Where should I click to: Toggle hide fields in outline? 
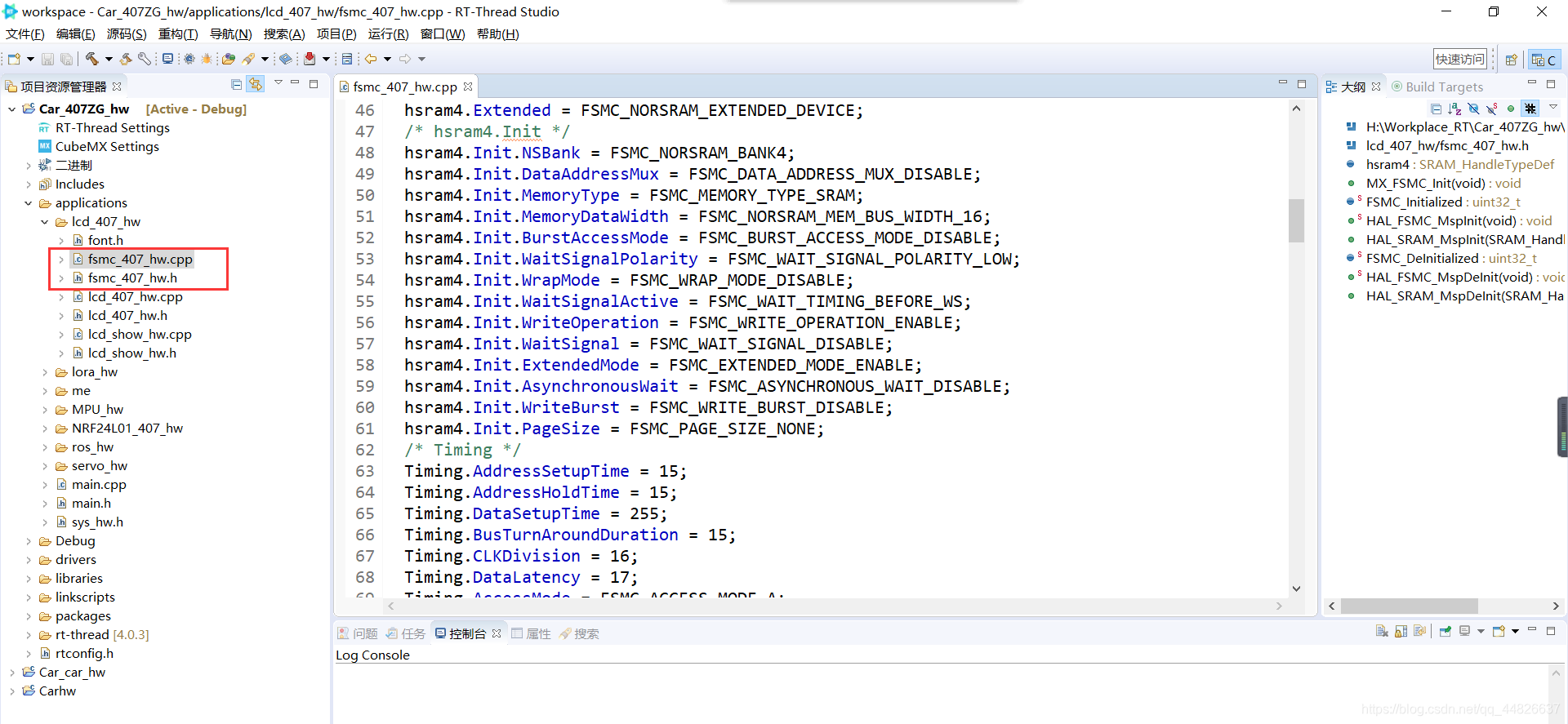pos(1473,109)
